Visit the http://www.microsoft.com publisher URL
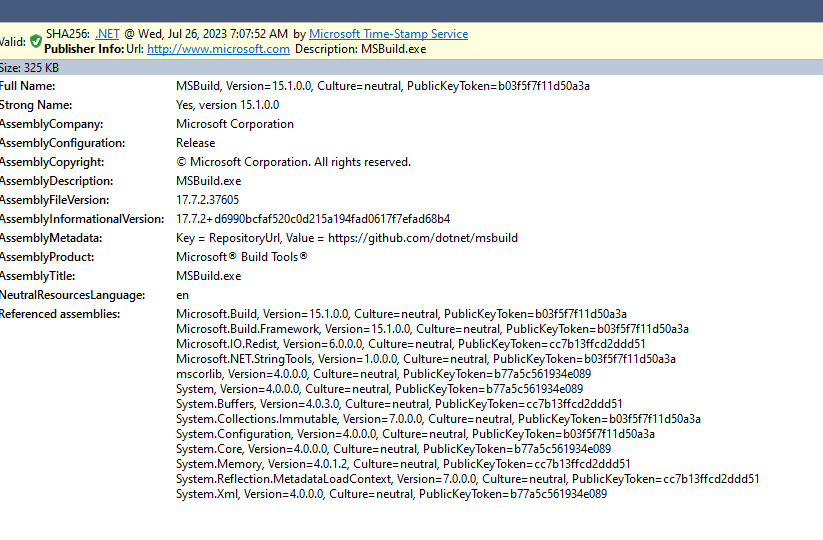This screenshot has height=540, width=823. tap(218, 49)
